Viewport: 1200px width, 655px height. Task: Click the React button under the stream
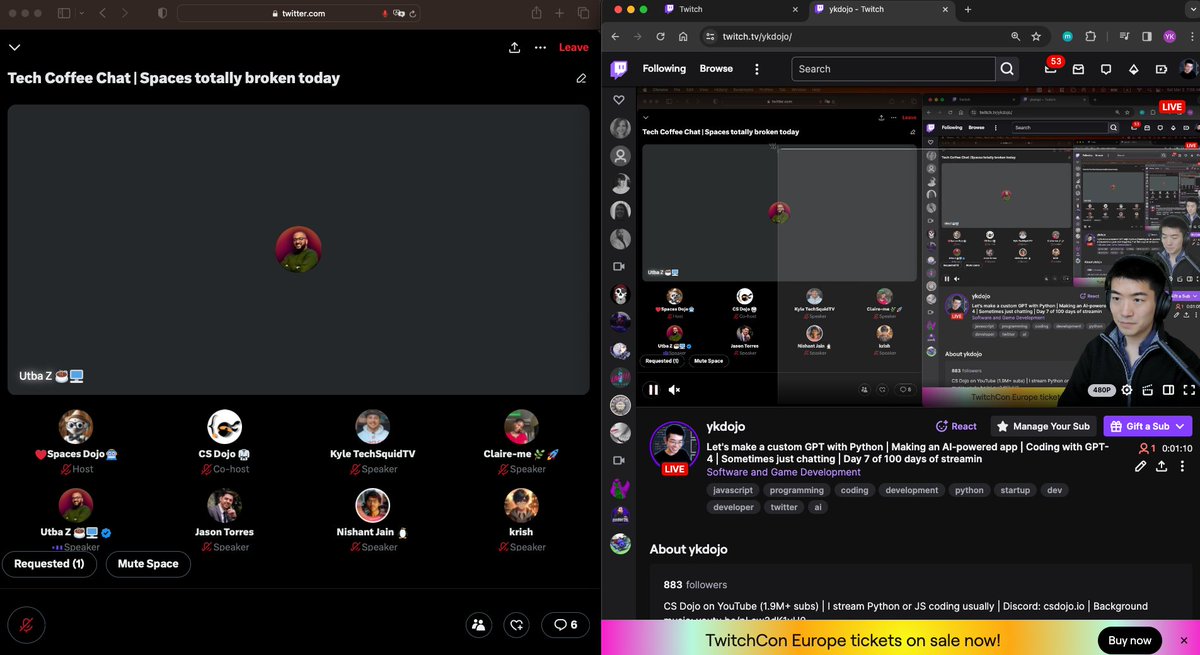(956, 426)
